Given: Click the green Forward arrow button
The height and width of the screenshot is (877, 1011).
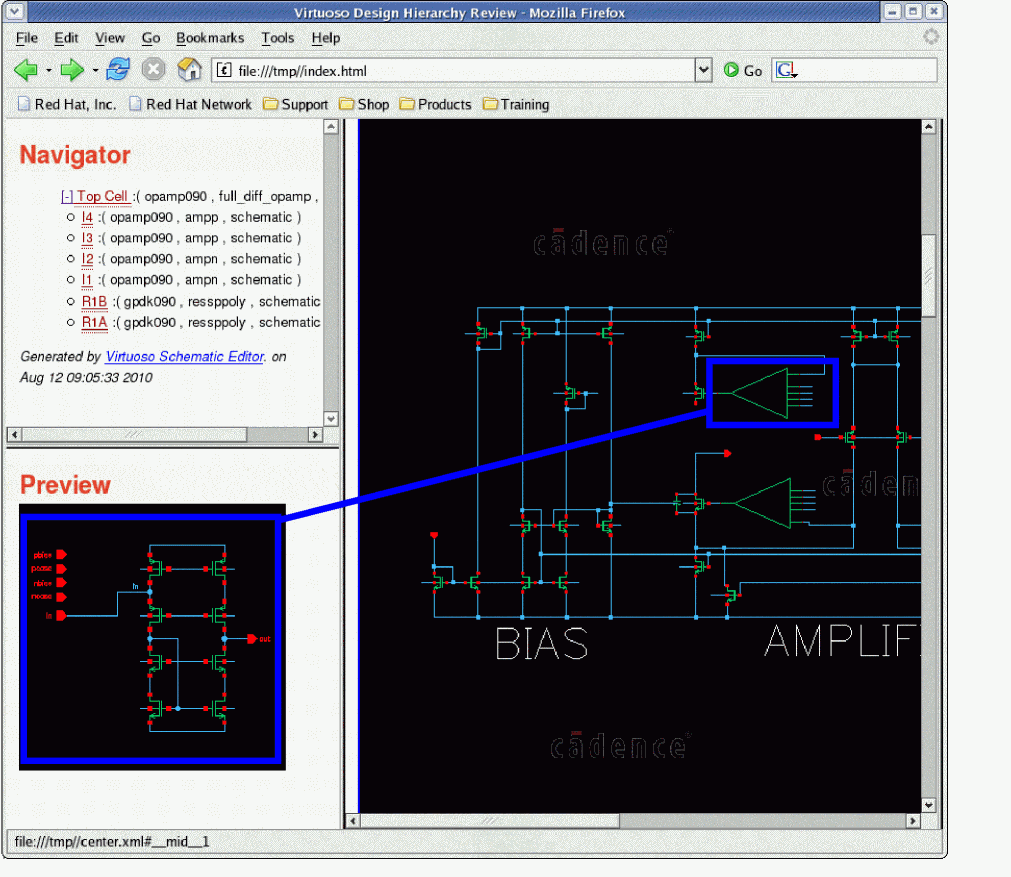Looking at the screenshot, I should 72,70.
